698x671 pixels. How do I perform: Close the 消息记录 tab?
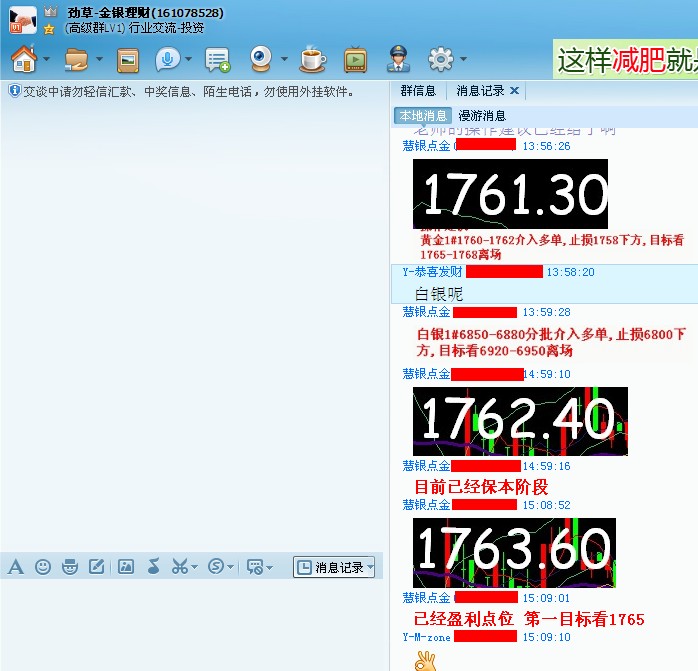(x=514, y=91)
